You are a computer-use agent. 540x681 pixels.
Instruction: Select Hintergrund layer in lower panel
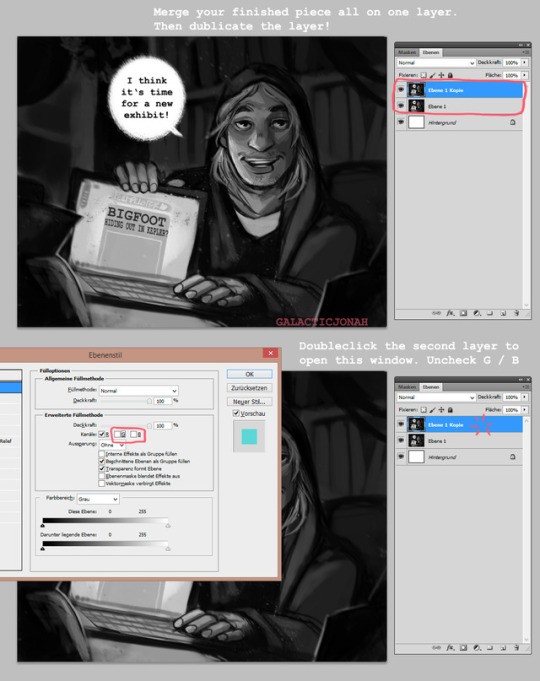[459, 457]
